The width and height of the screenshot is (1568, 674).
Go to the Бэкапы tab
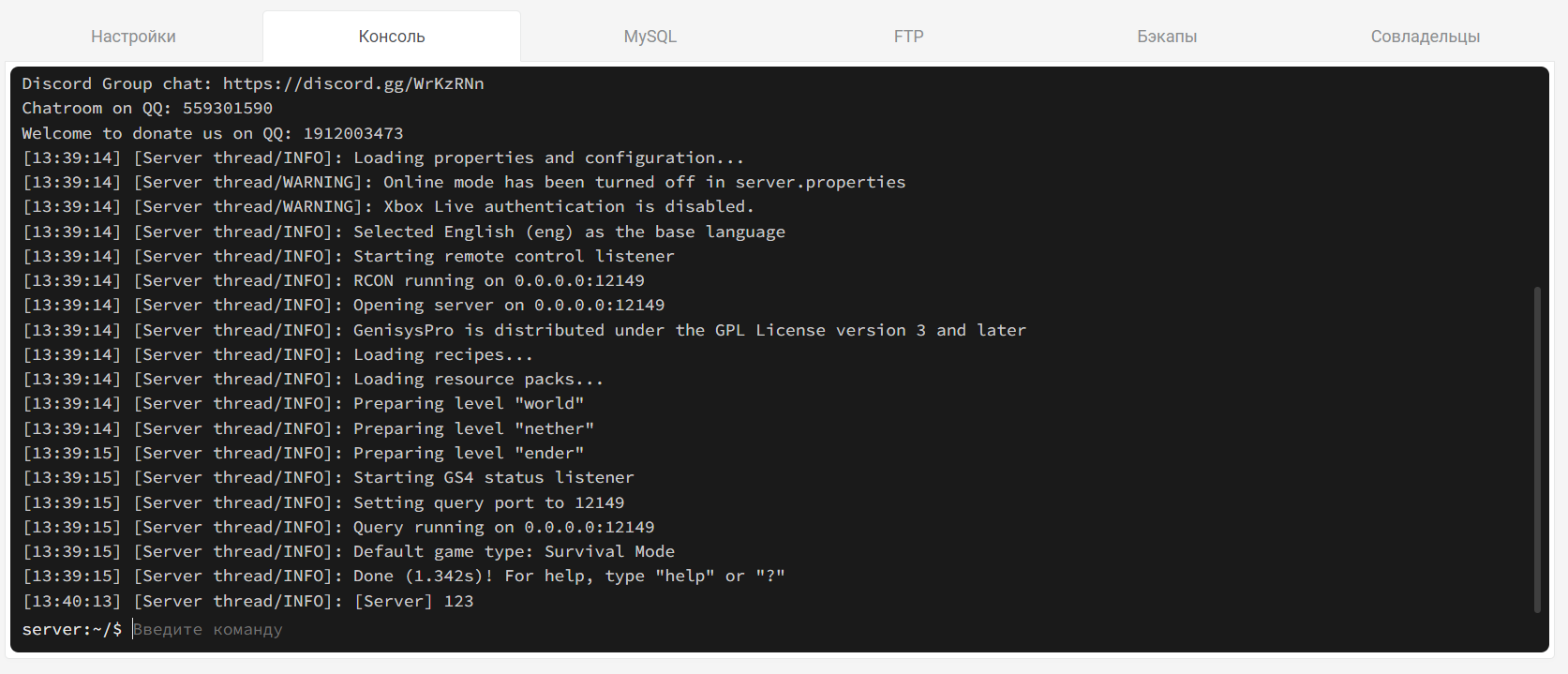pos(1167,37)
